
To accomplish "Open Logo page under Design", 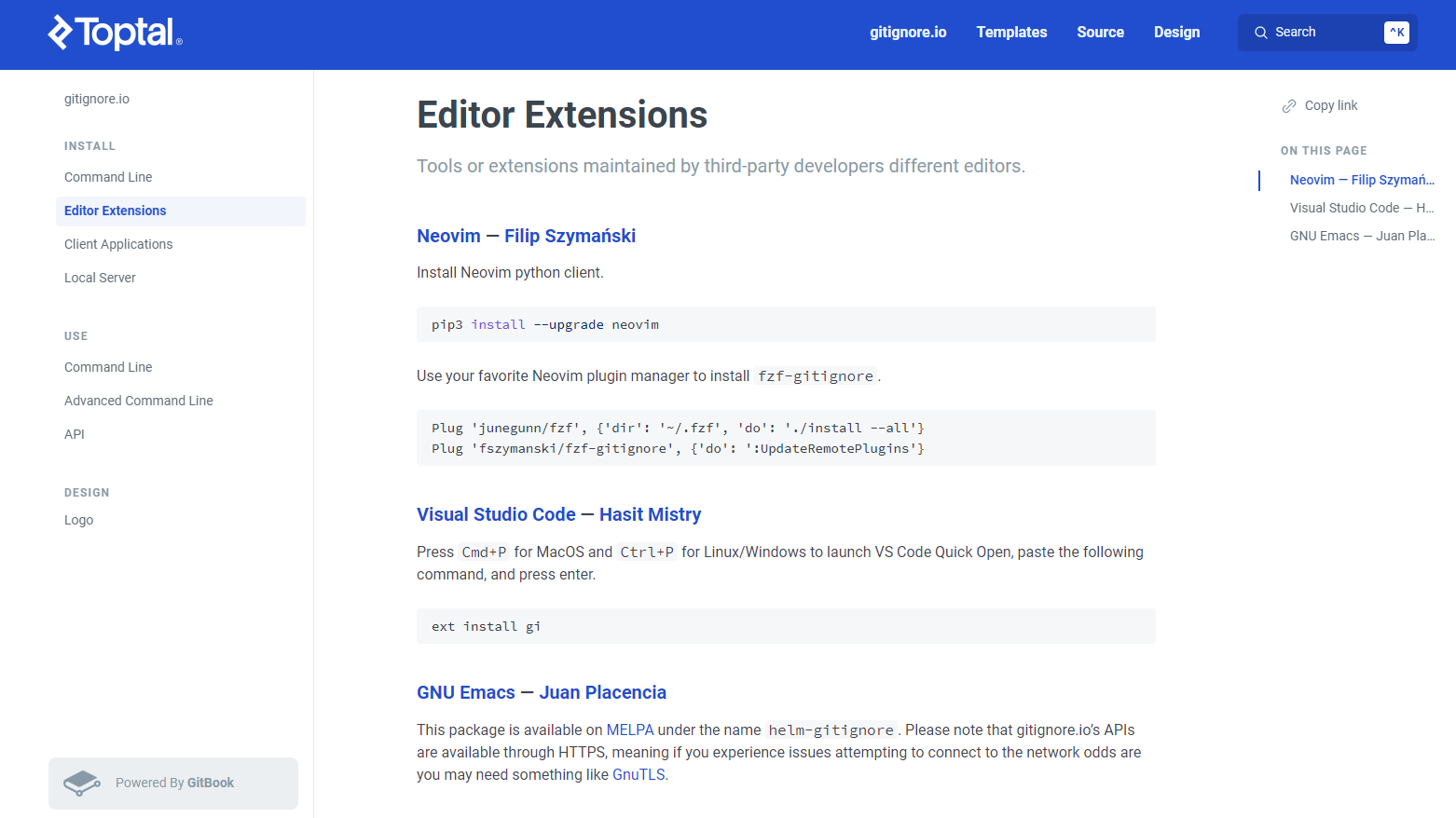I will click(x=79, y=520).
